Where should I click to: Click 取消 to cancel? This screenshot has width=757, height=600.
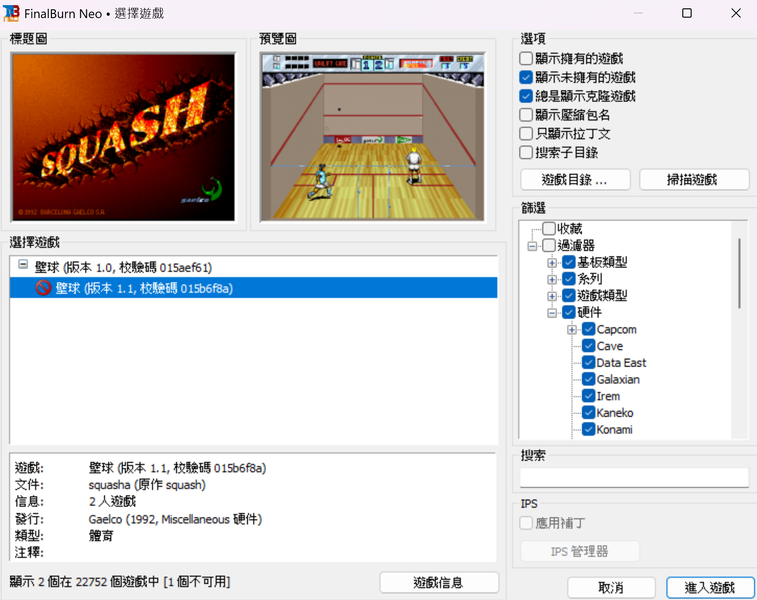pyautogui.click(x=611, y=587)
